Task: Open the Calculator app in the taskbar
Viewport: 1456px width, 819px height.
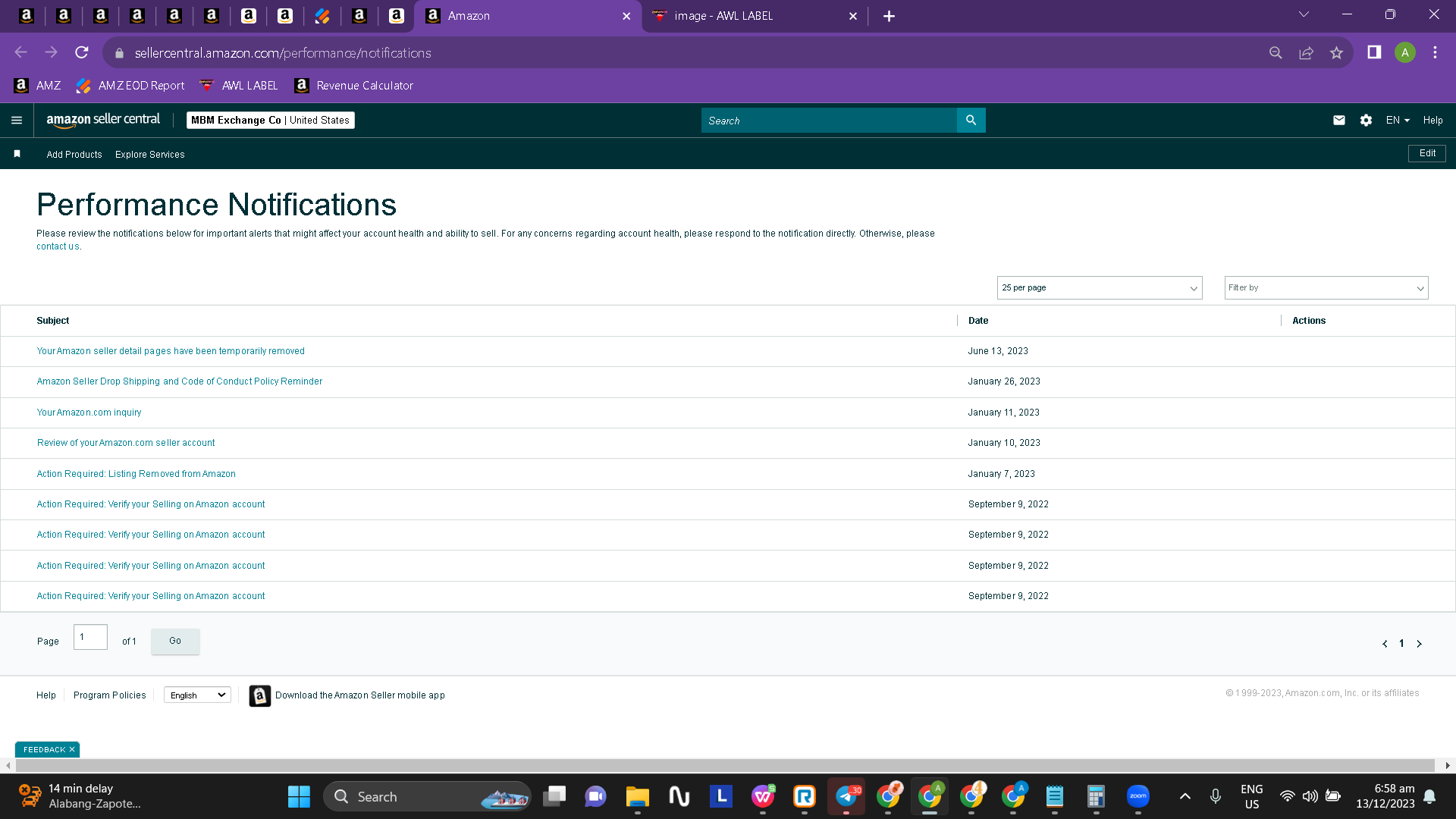Action: [1096, 796]
